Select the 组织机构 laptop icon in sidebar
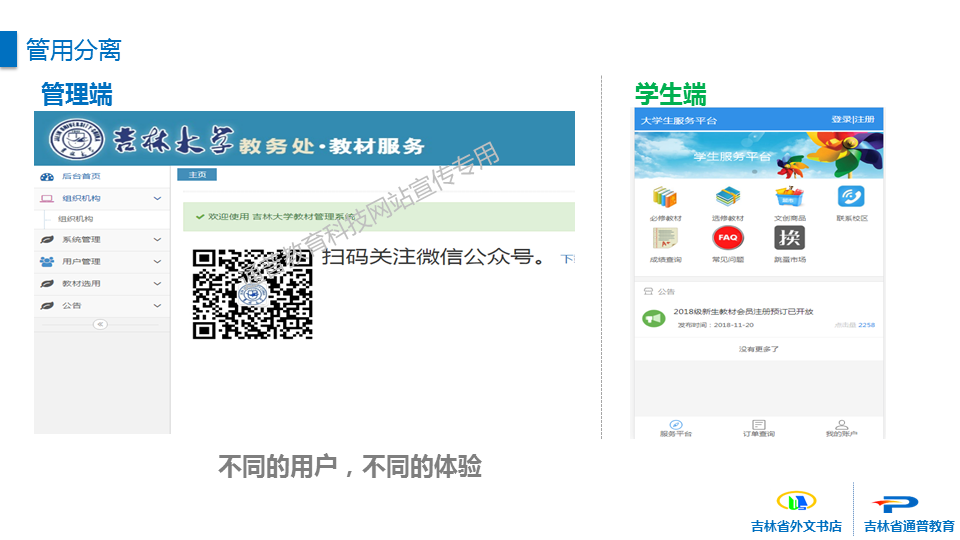This screenshot has width=960, height=540. point(47,198)
